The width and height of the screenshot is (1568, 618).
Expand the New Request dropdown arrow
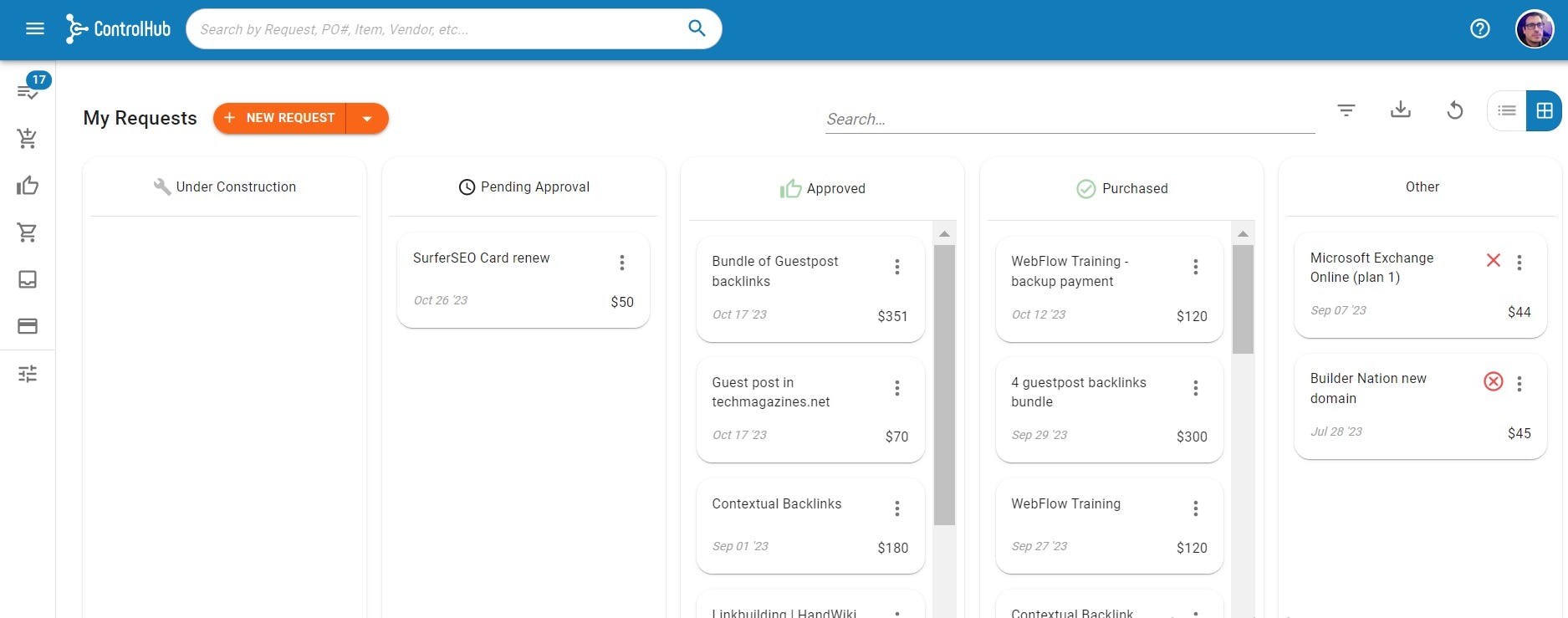[367, 119]
